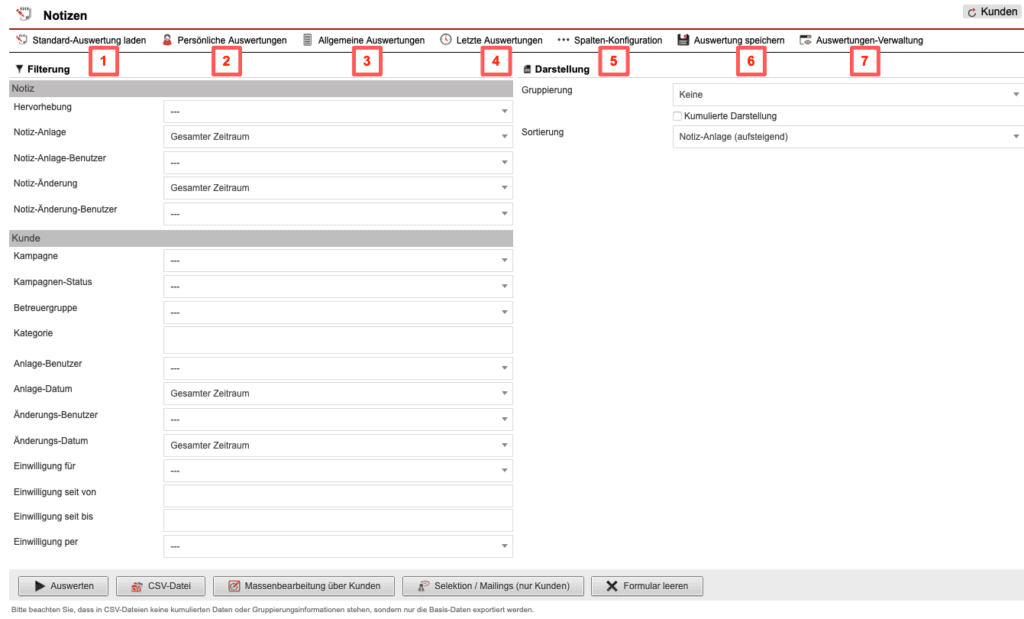Image resolution: width=1024 pixels, height=619 pixels.
Task: Export data using the CSV-Datei button
Action: pyautogui.click(x=160, y=586)
